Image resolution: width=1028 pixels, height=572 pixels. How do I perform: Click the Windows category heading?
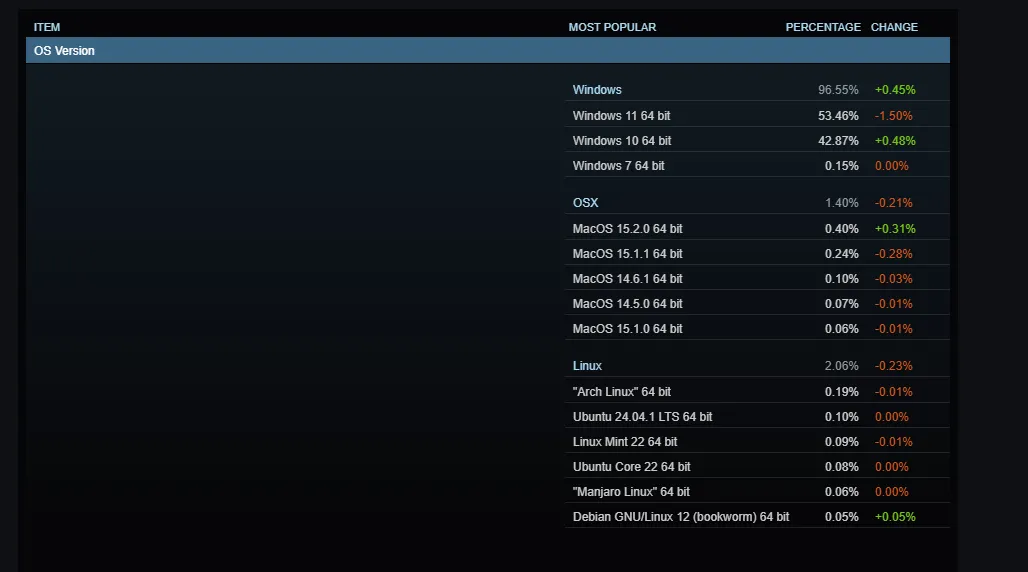tap(597, 90)
